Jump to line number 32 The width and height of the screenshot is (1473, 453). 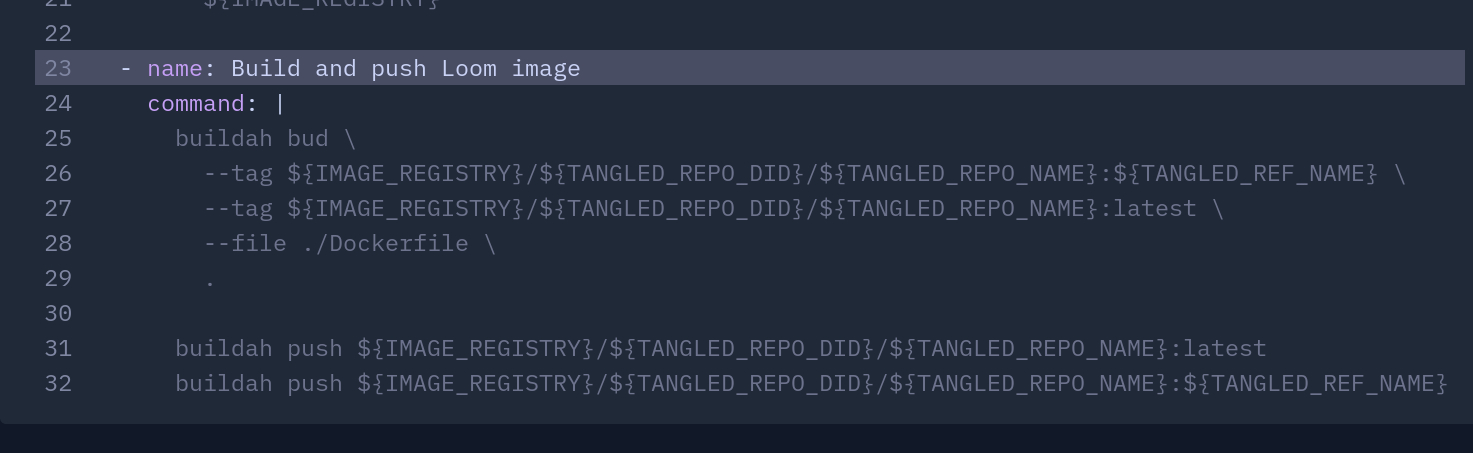58,383
